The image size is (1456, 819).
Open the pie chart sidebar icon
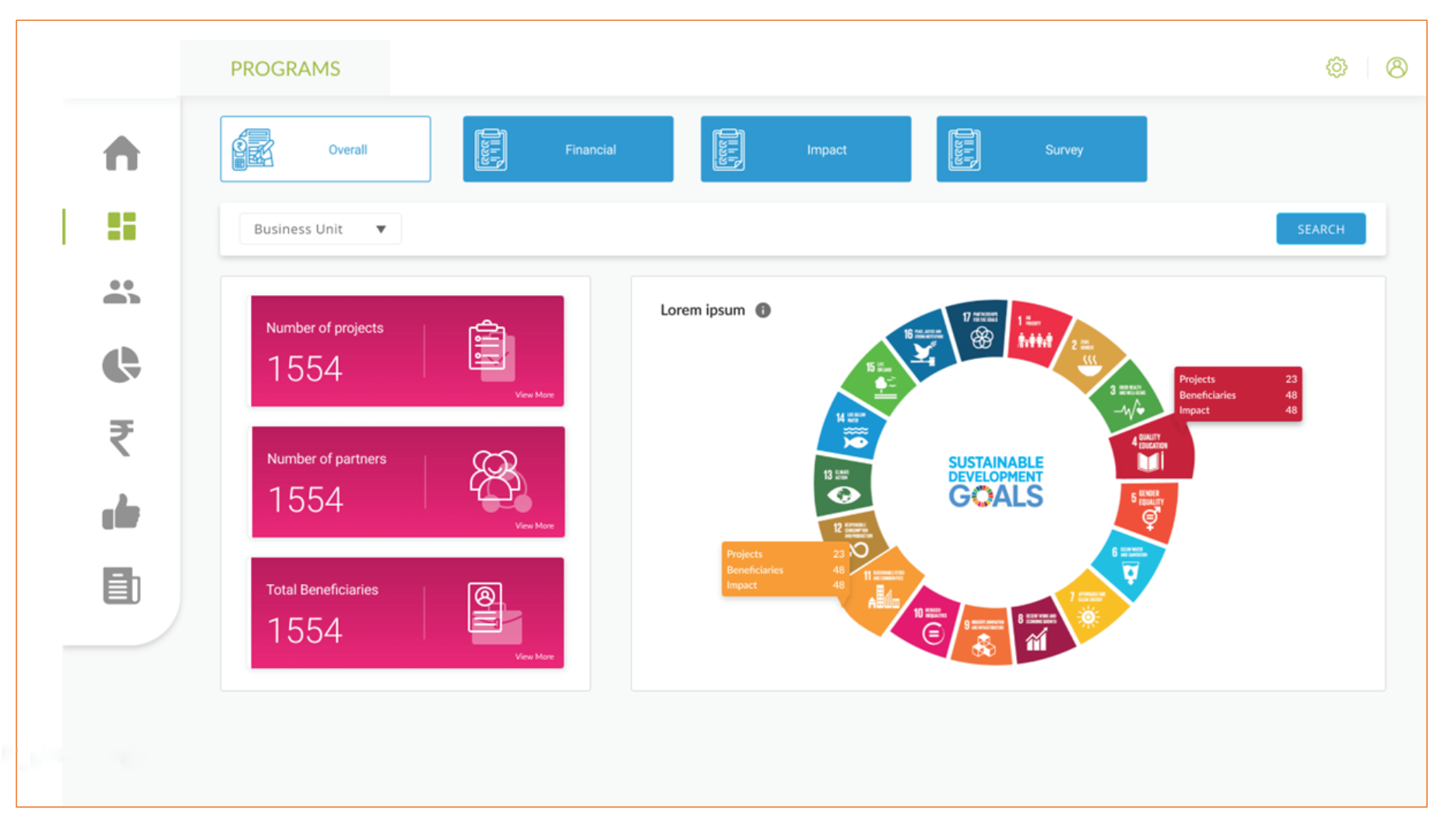121,364
